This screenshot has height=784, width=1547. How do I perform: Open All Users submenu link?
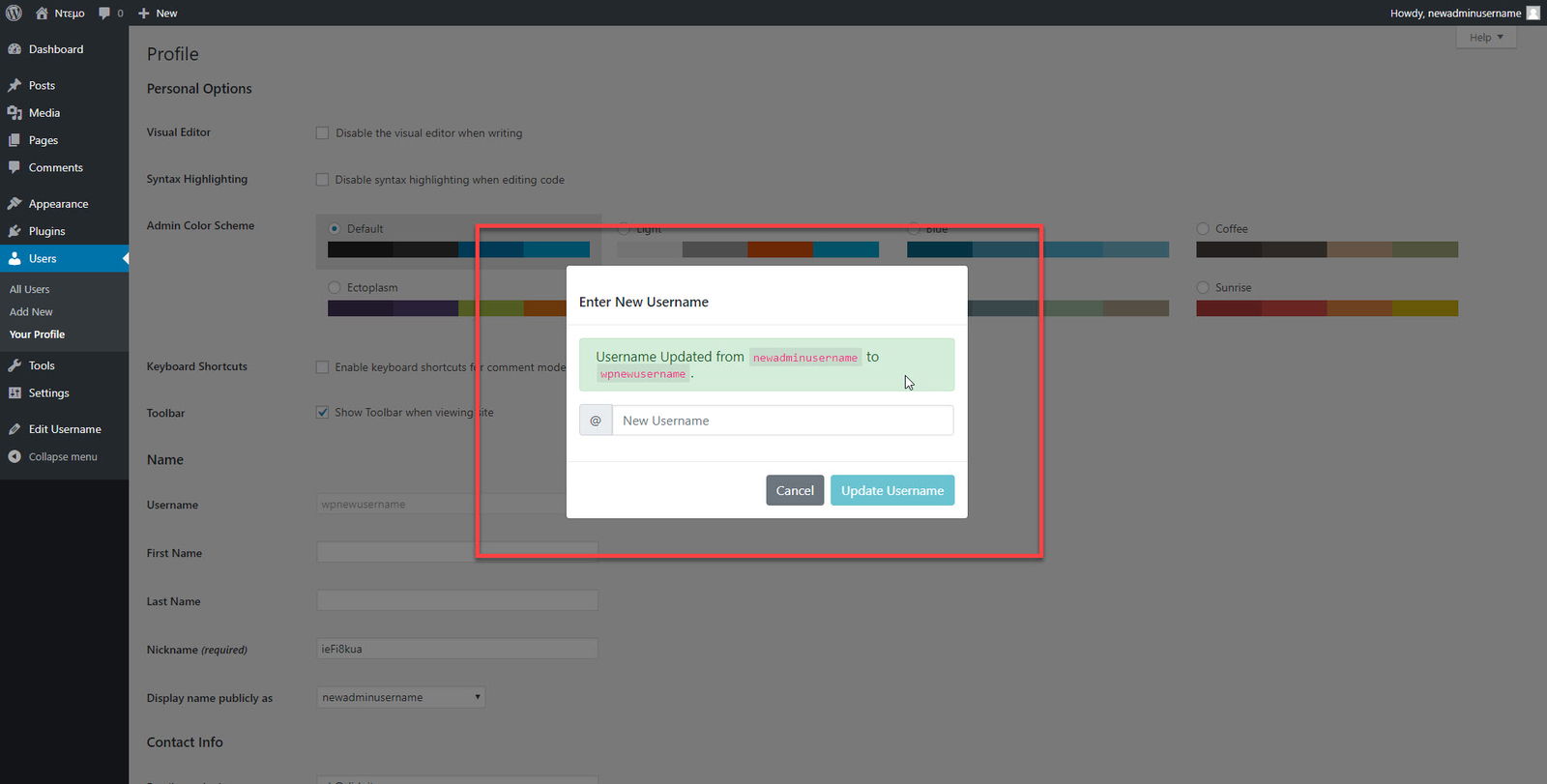pyautogui.click(x=30, y=289)
